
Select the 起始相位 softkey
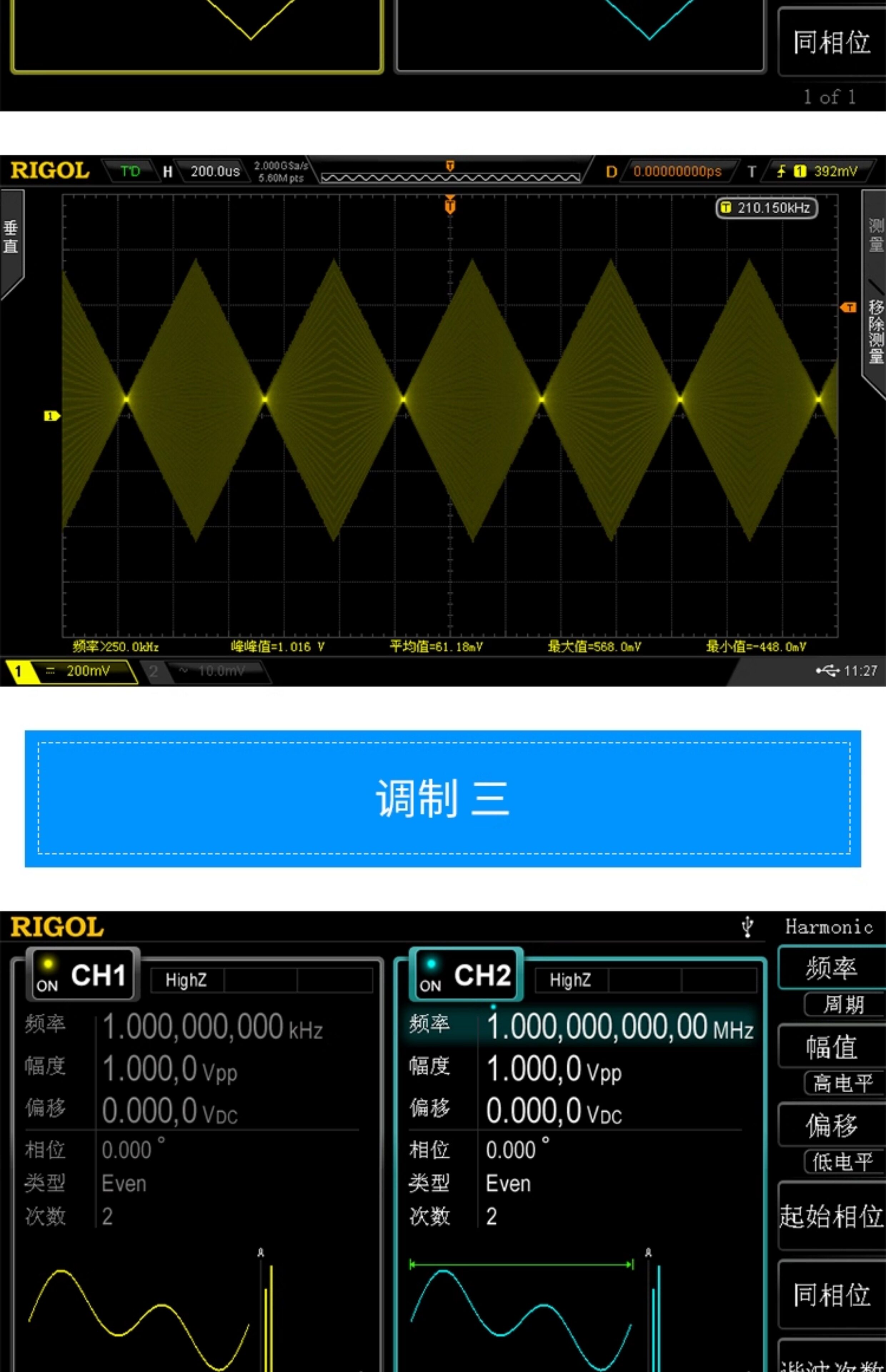832,1216
